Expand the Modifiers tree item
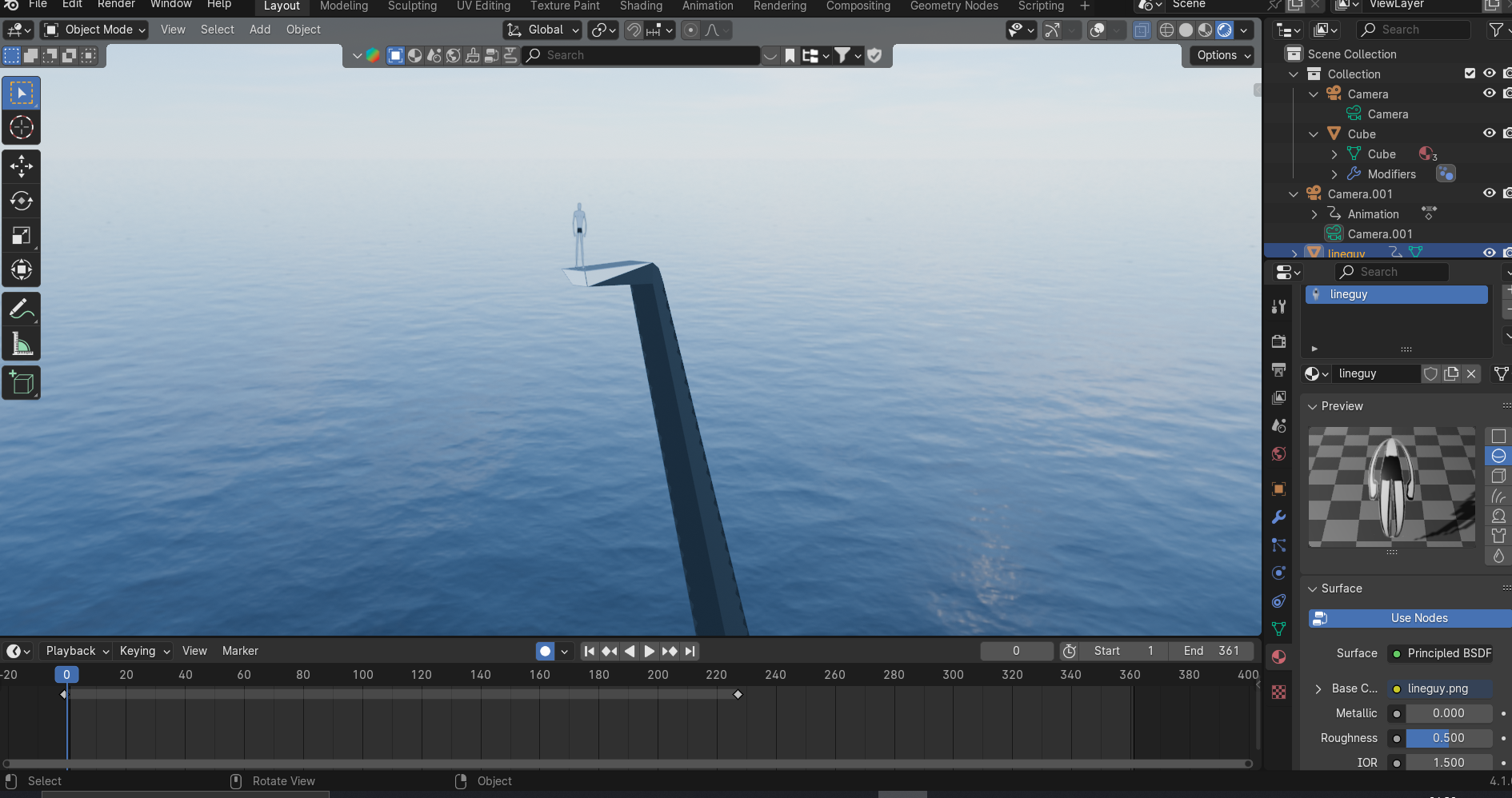The image size is (1512, 798). tap(1334, 174)
